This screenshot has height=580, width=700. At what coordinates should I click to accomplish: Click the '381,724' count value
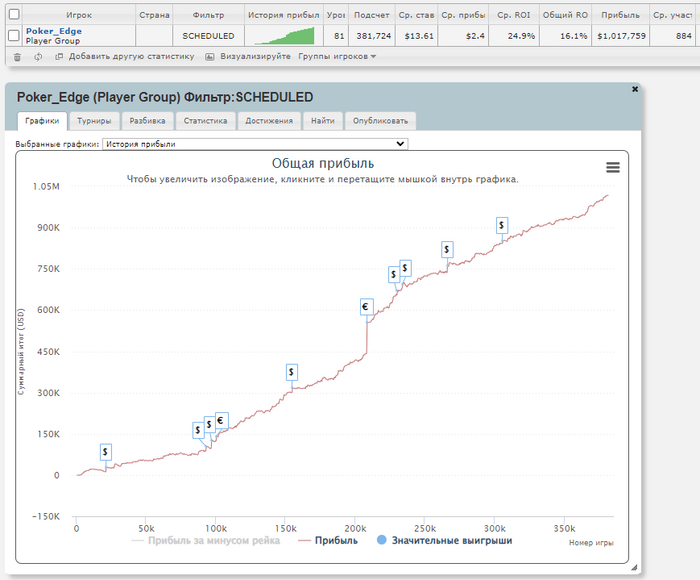click(374, 36)
